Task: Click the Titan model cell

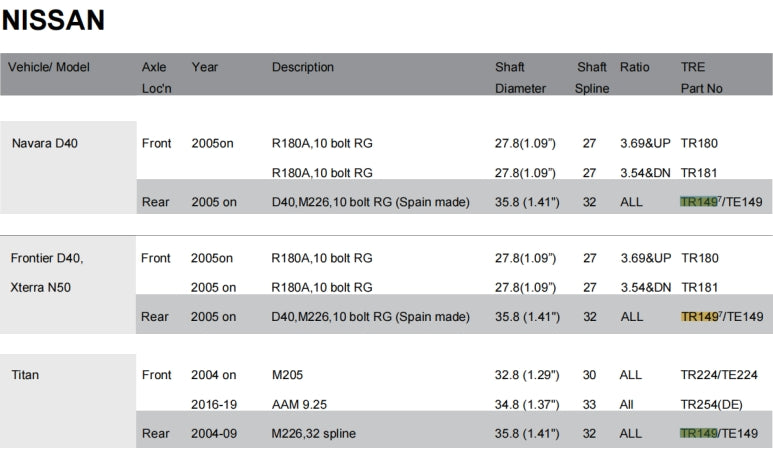Action: pyautogui.click(x=26, y=375)
